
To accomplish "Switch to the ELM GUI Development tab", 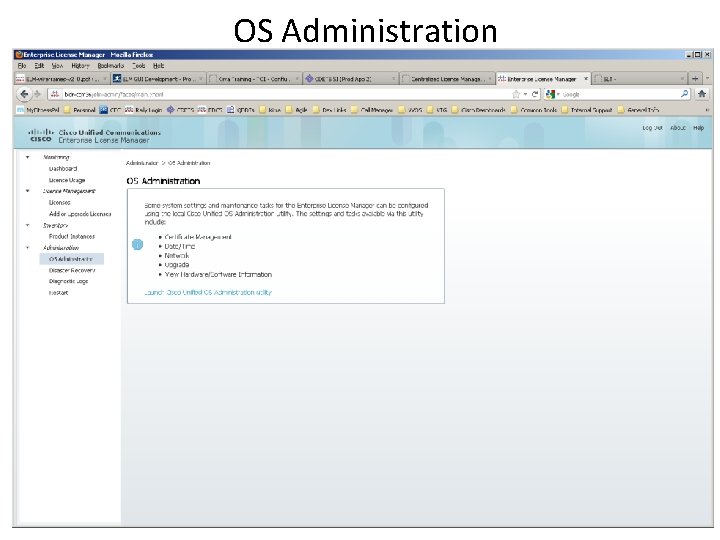I will tap(157, 79).
